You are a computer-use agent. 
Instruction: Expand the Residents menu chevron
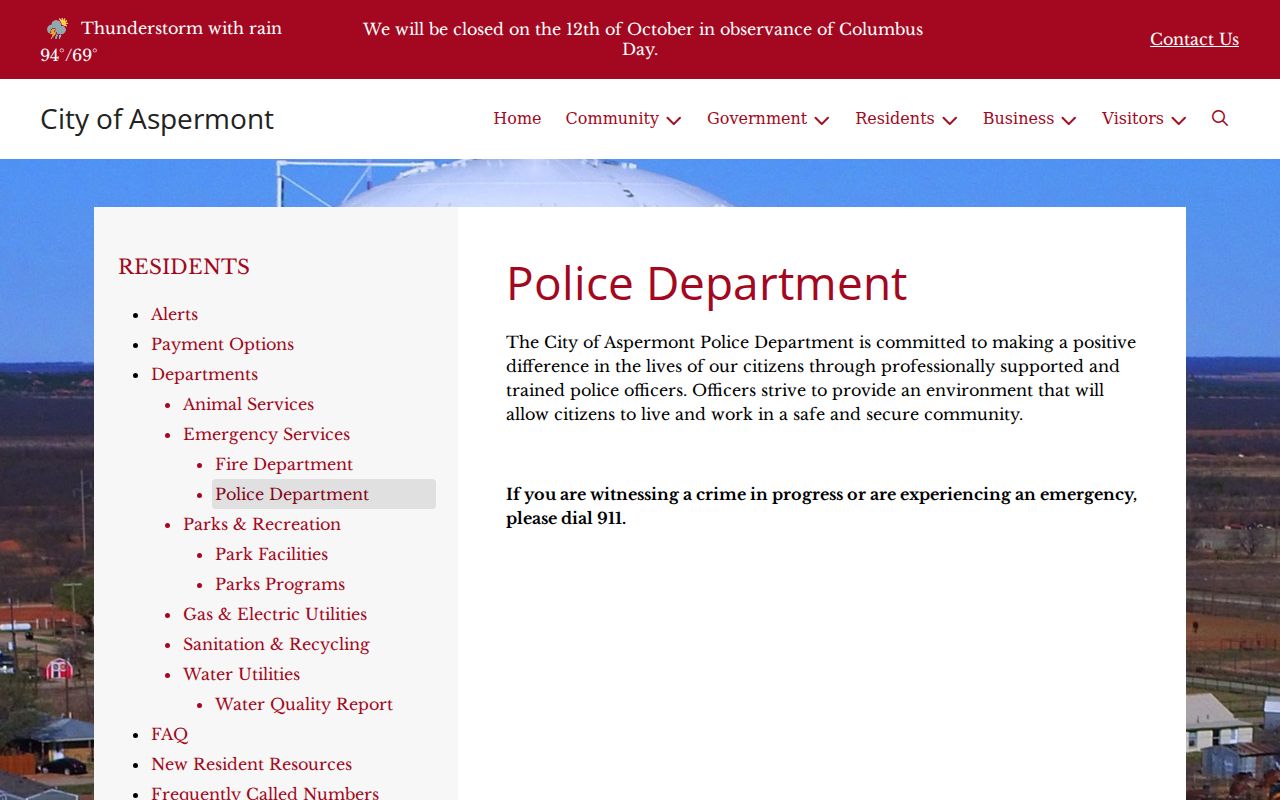pyautogui.click(x=950, y=120)
